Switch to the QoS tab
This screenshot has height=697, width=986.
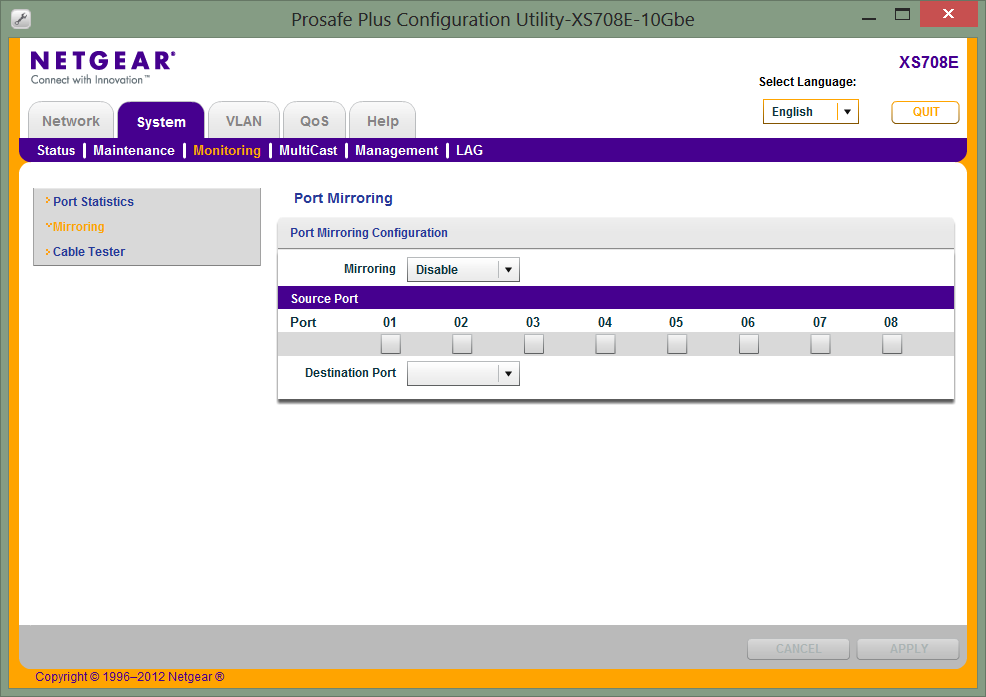click(x=314, y=121)
